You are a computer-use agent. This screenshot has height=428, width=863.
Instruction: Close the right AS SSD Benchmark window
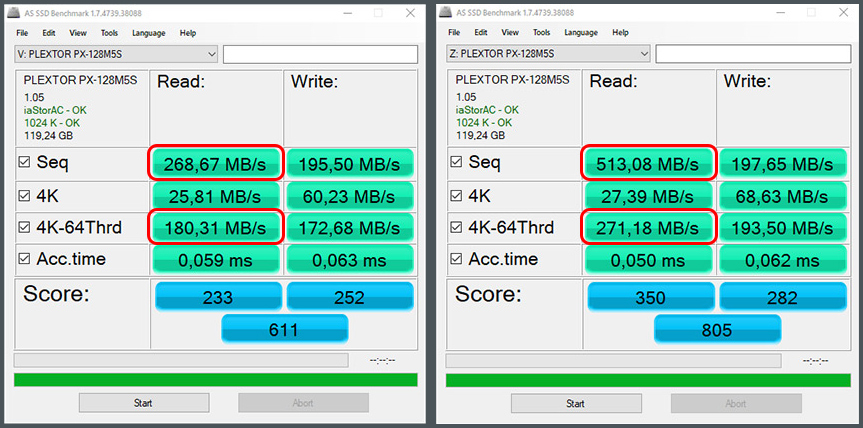point(843,13)
